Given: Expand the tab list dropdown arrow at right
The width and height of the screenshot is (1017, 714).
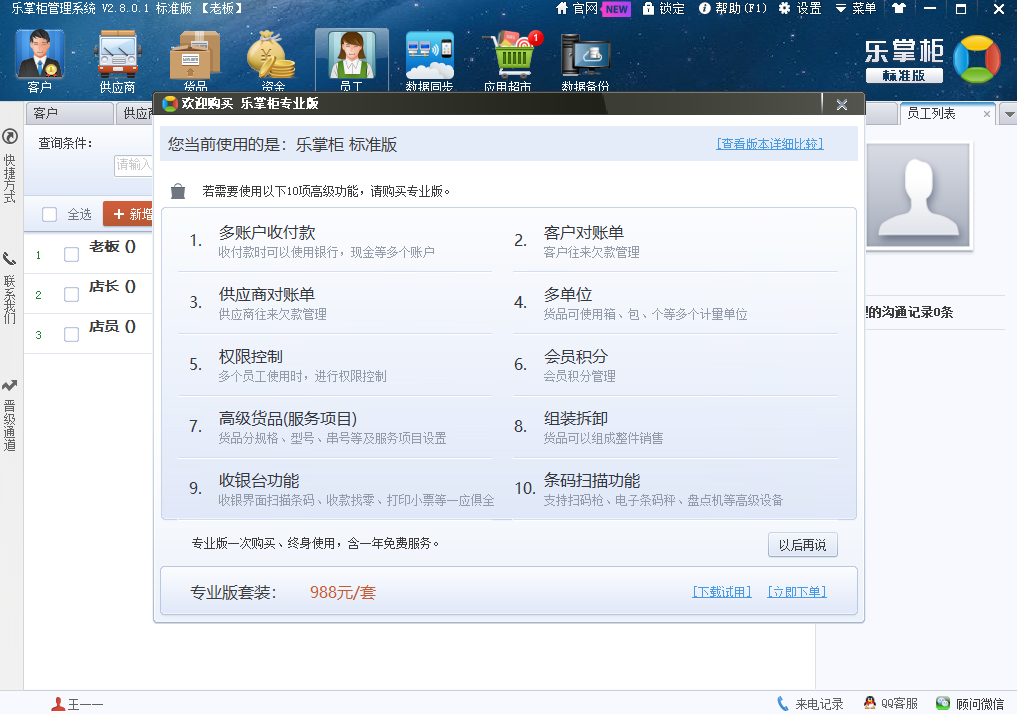Looking at the screenshot, I should tap(1009, 114).
